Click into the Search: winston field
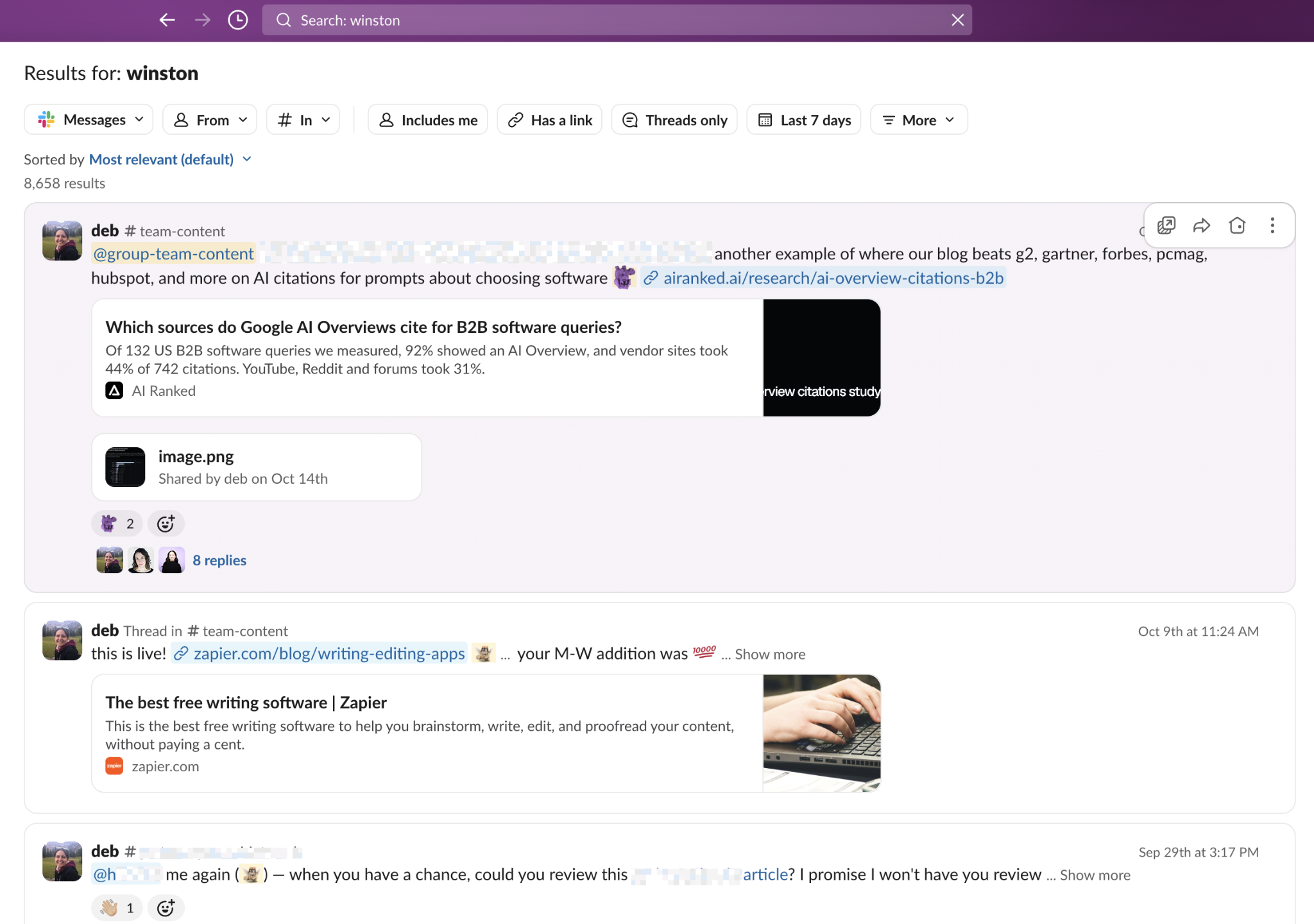 coord(617,20)
